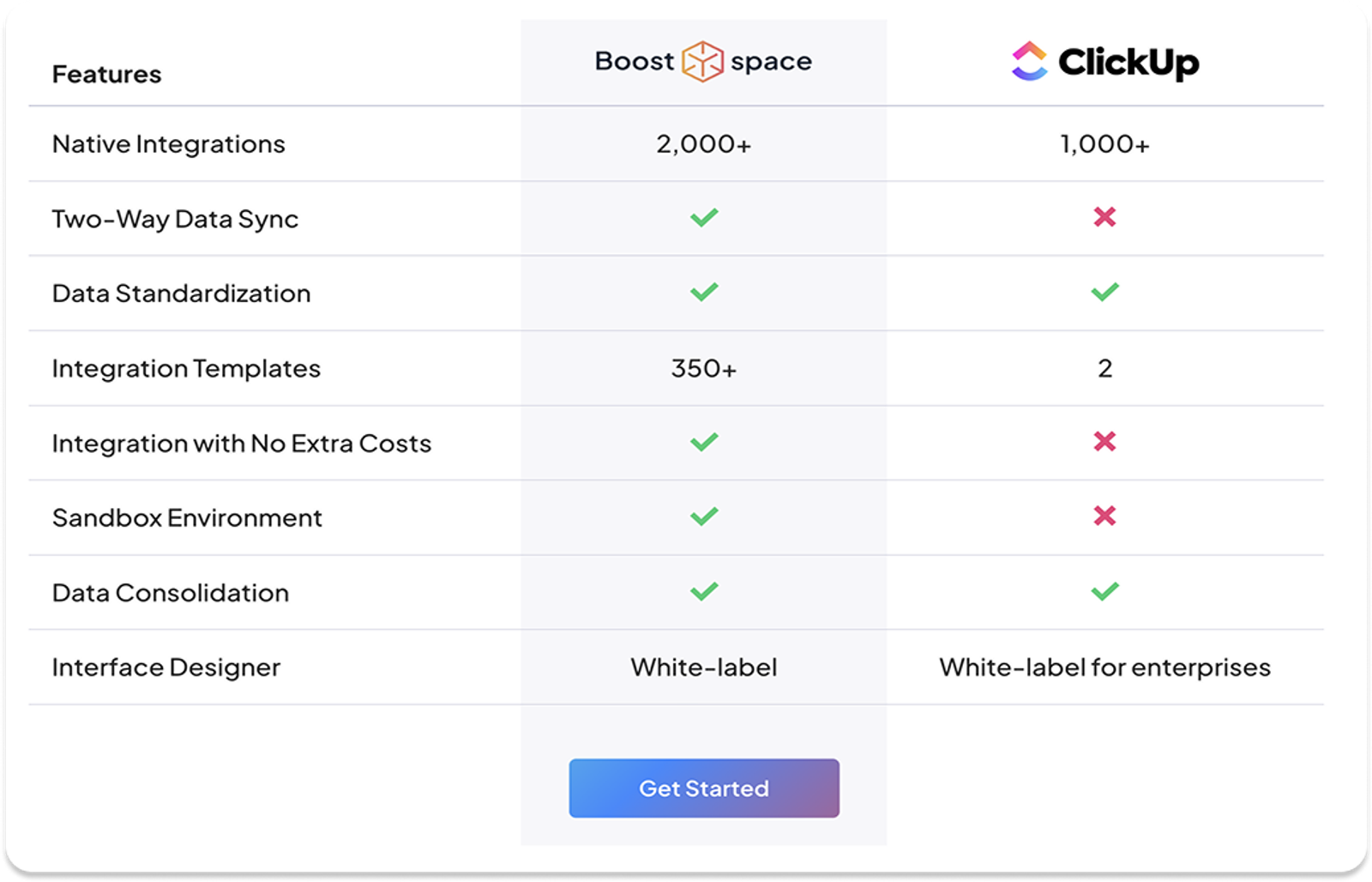Click White-label for enterprises text
This screenshot has height=882, width=1372.
[x=1106, y=667]
